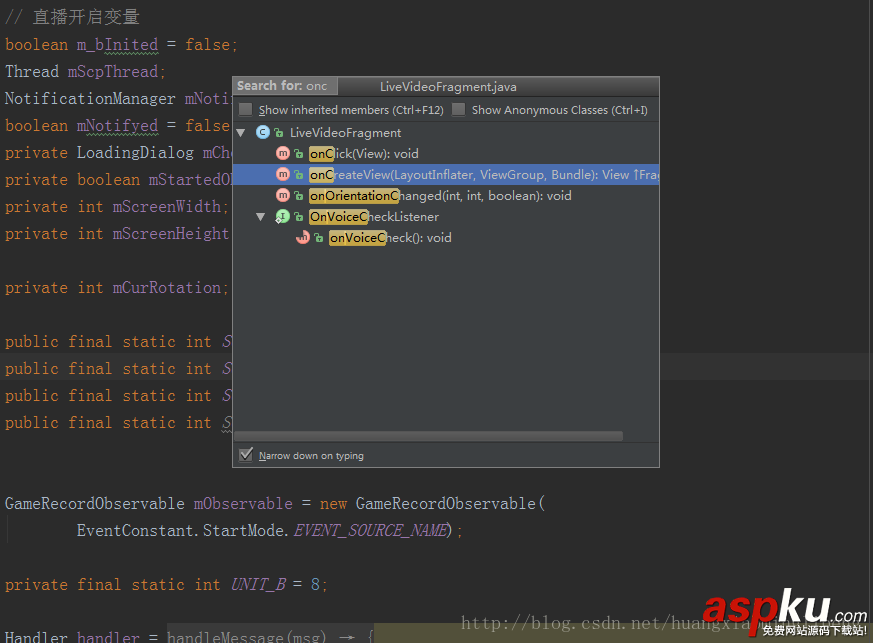Enable Show inherited members

245,110
